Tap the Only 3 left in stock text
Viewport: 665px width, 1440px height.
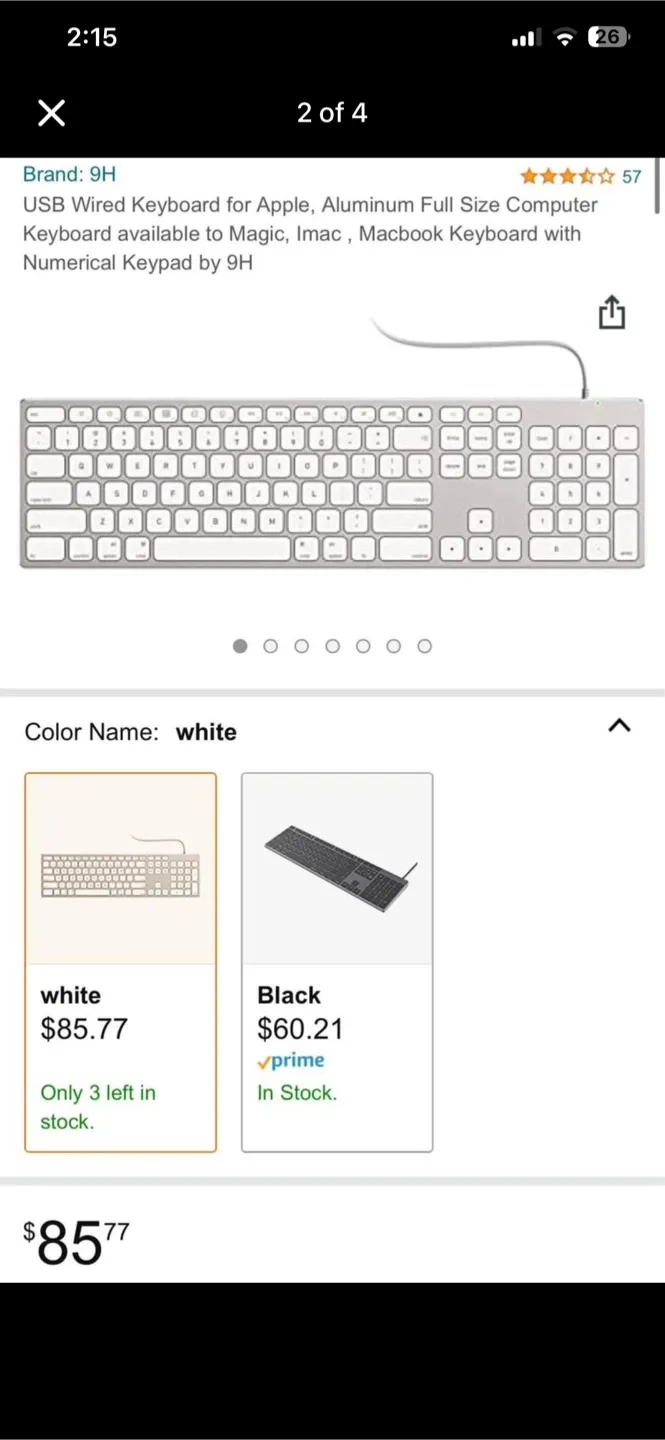[98, 1107]
